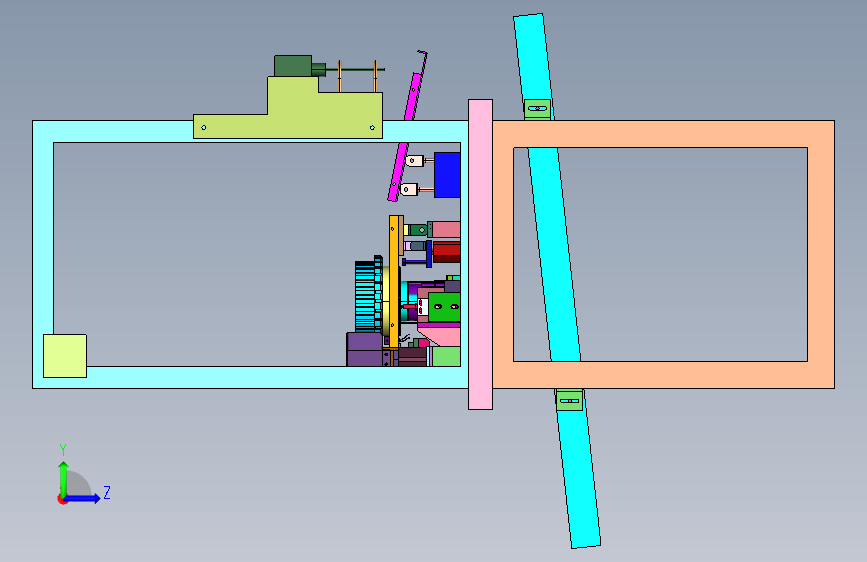Select the yellow-green stepped mounting plate
Image resolution: width=867 pixels, height=562 pixels.
(310, 116)
